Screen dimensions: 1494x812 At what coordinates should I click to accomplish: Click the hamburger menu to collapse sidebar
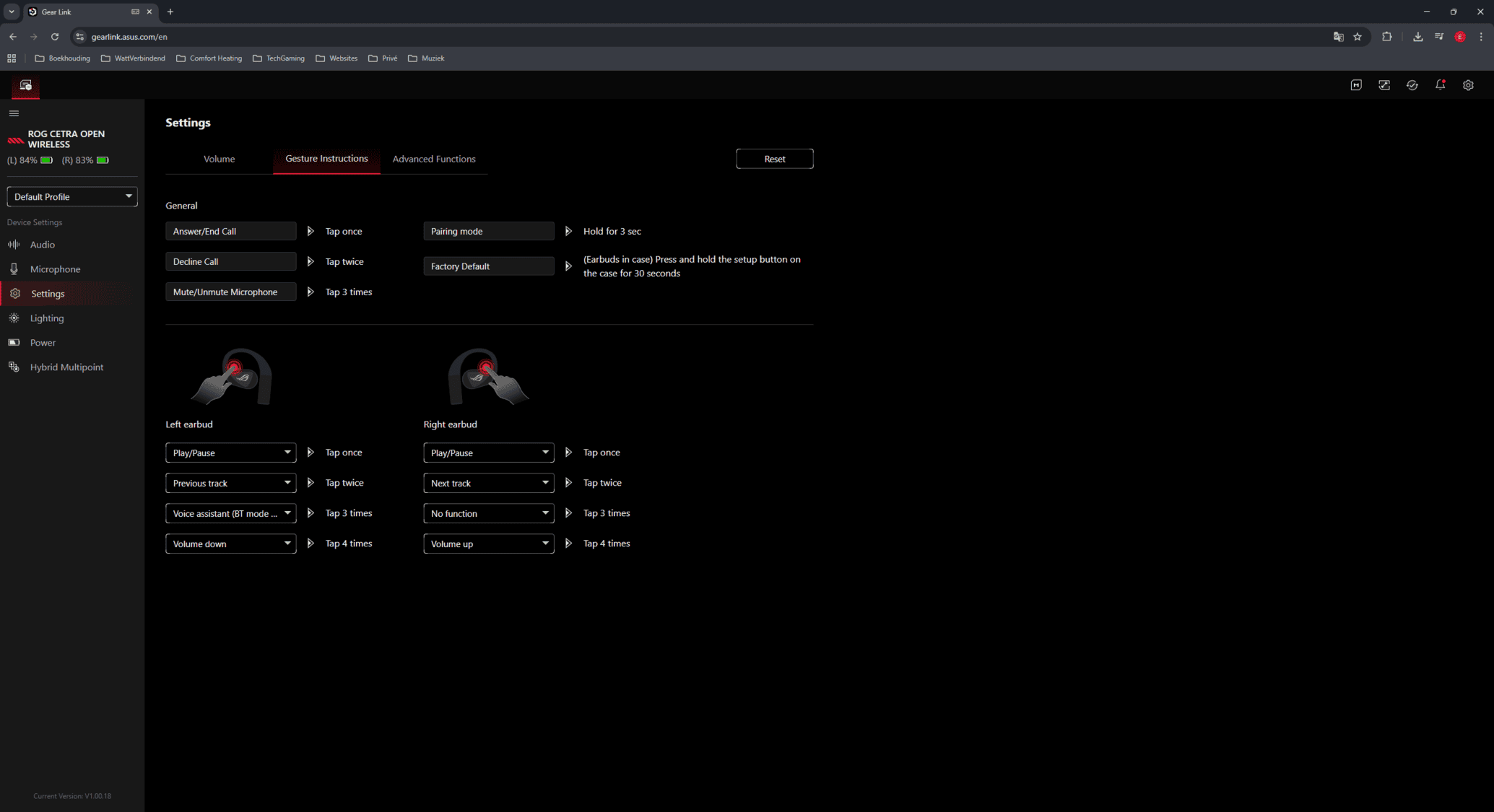point(14,113)
